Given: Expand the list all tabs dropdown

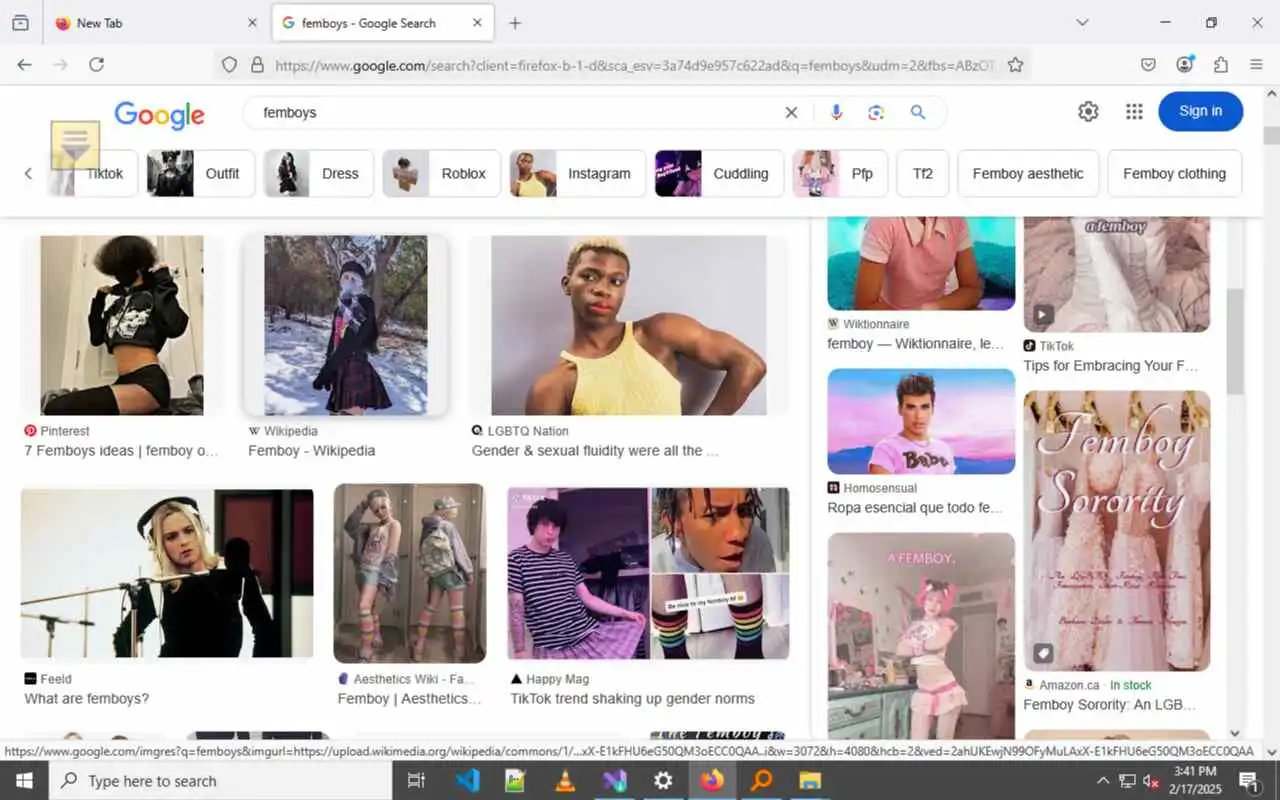Looking at the screenshot, I should point(1082,23).
